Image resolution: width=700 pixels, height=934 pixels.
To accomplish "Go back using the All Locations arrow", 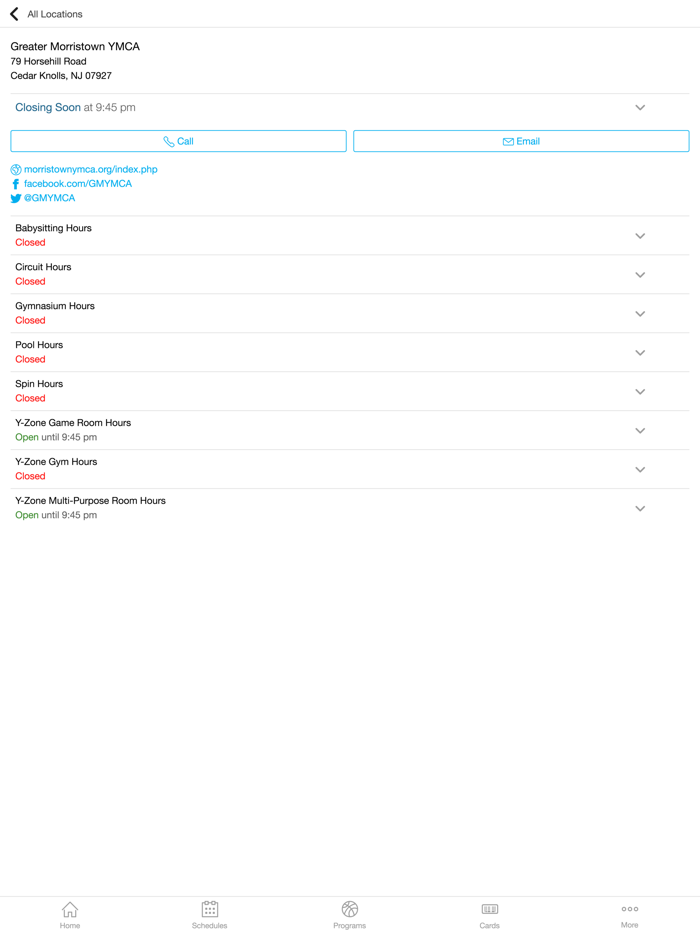I will tap(14, 14).
